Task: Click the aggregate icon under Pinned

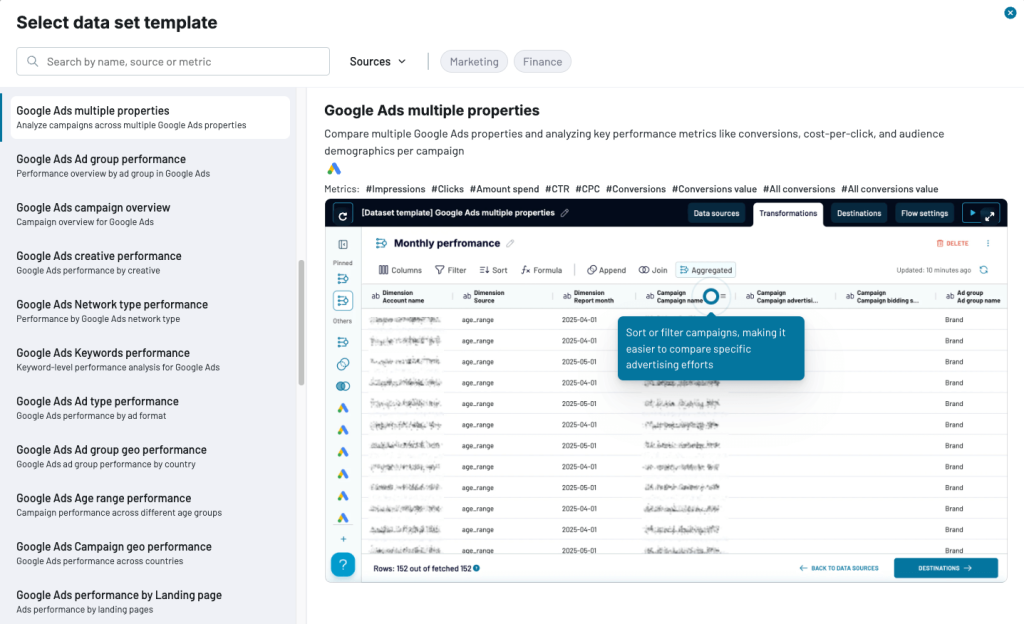Action: click(343, 279)
